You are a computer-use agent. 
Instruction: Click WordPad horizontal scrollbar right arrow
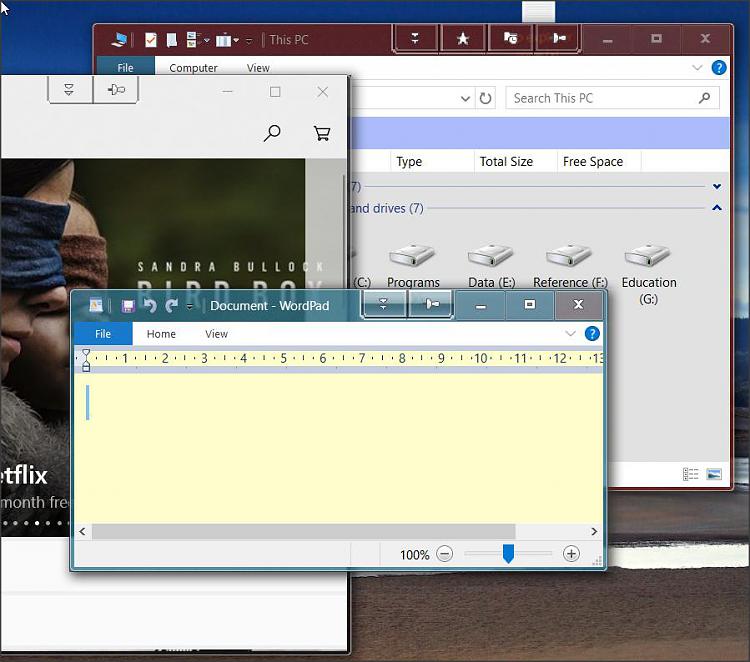click(x=594, y=531)
